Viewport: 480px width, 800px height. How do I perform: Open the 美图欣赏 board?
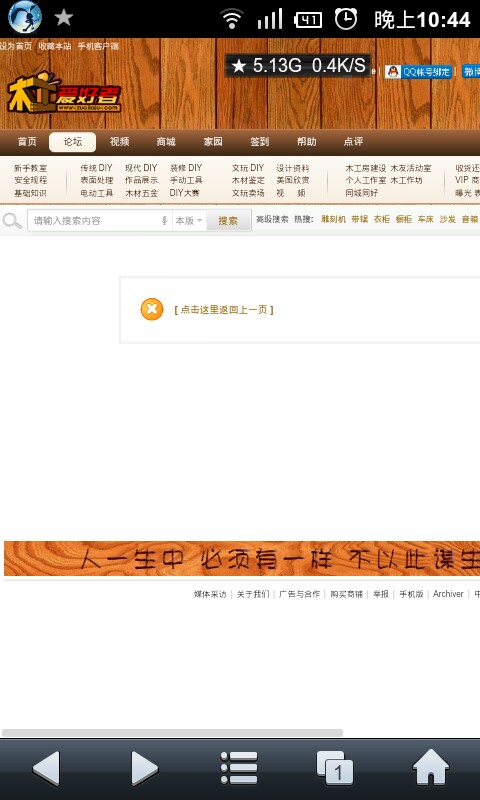293,180
